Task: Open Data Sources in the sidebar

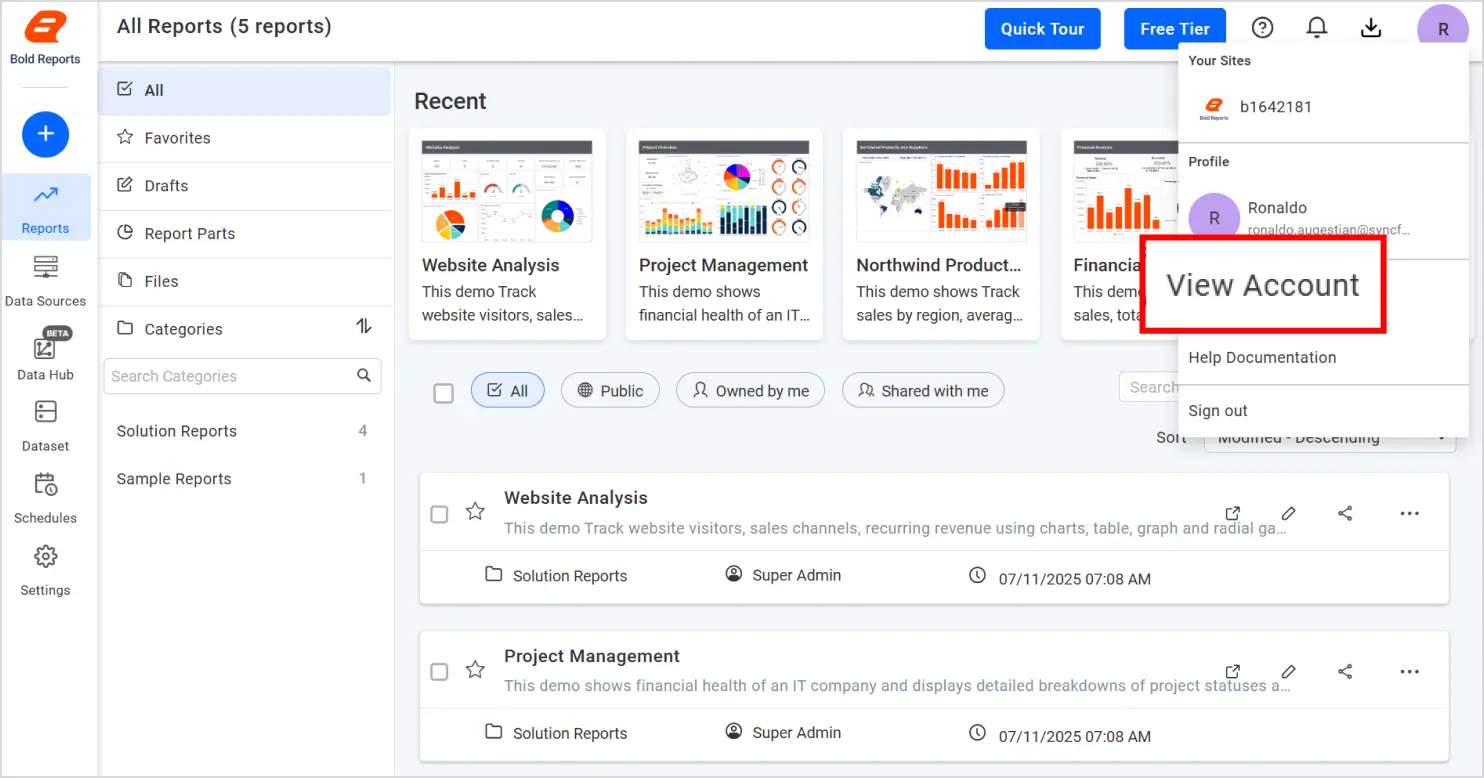Action: (x=45, y=281)
